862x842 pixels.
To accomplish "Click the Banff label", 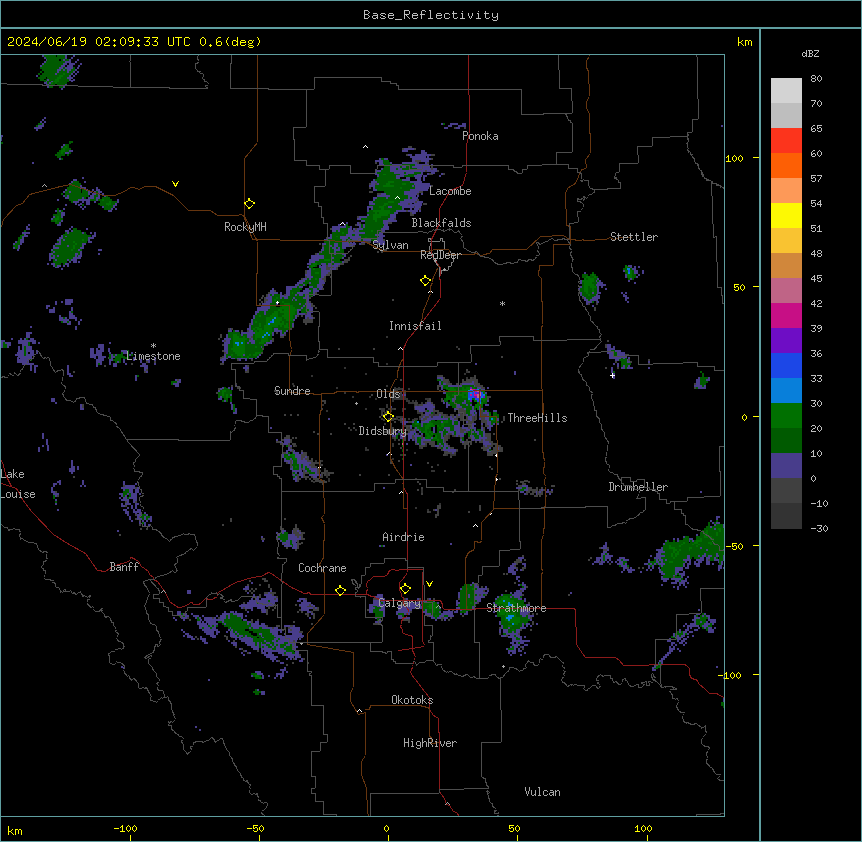I will (x=124, y=567).
